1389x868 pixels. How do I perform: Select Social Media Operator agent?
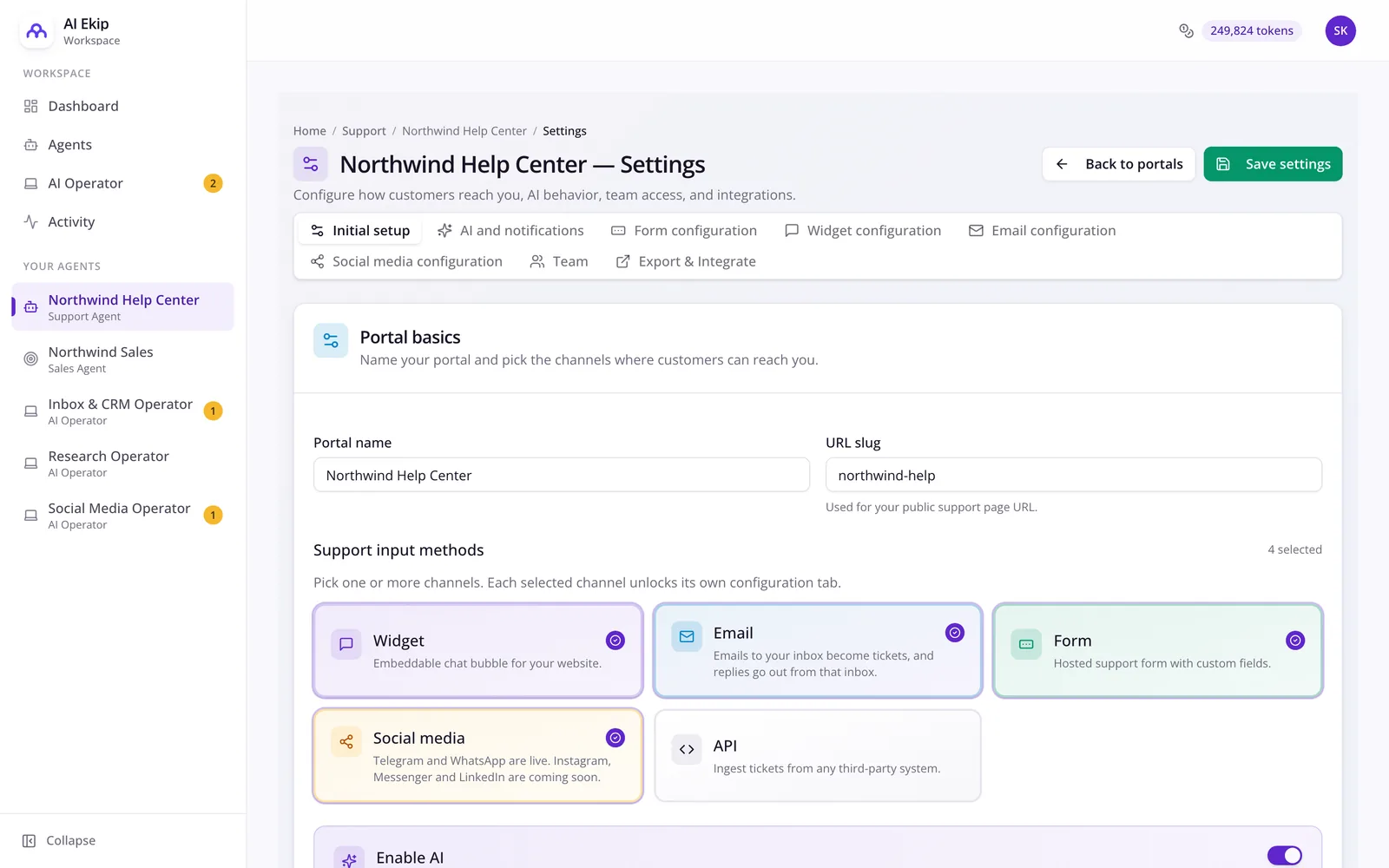[x=122, y=515]
